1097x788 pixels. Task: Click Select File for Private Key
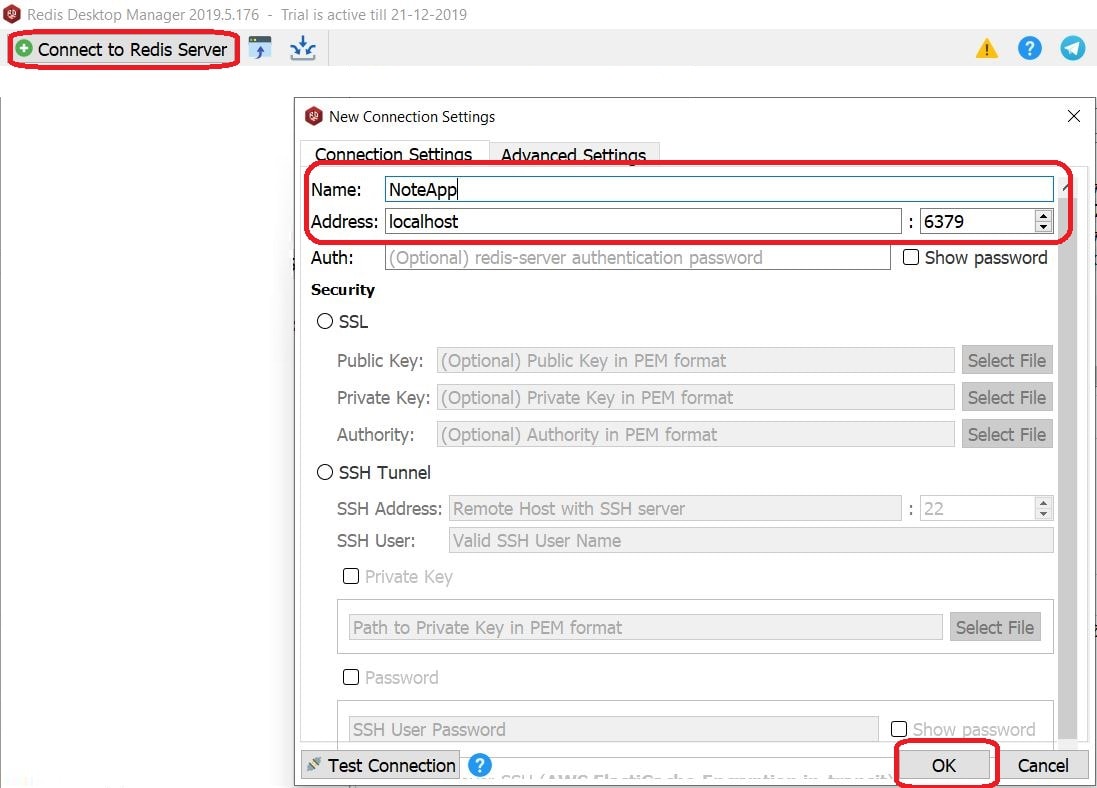pos(1007,397)
